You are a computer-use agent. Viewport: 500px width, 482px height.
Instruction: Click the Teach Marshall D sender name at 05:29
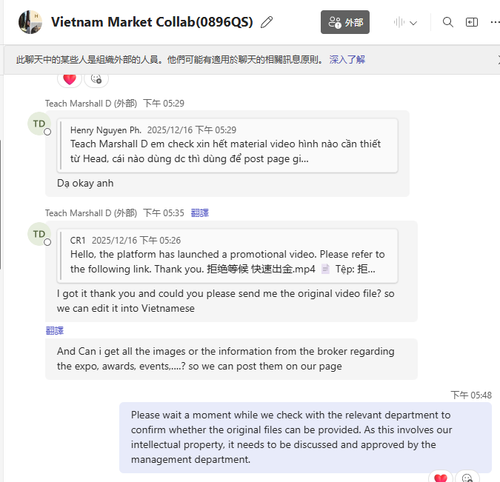coord(91,104)
